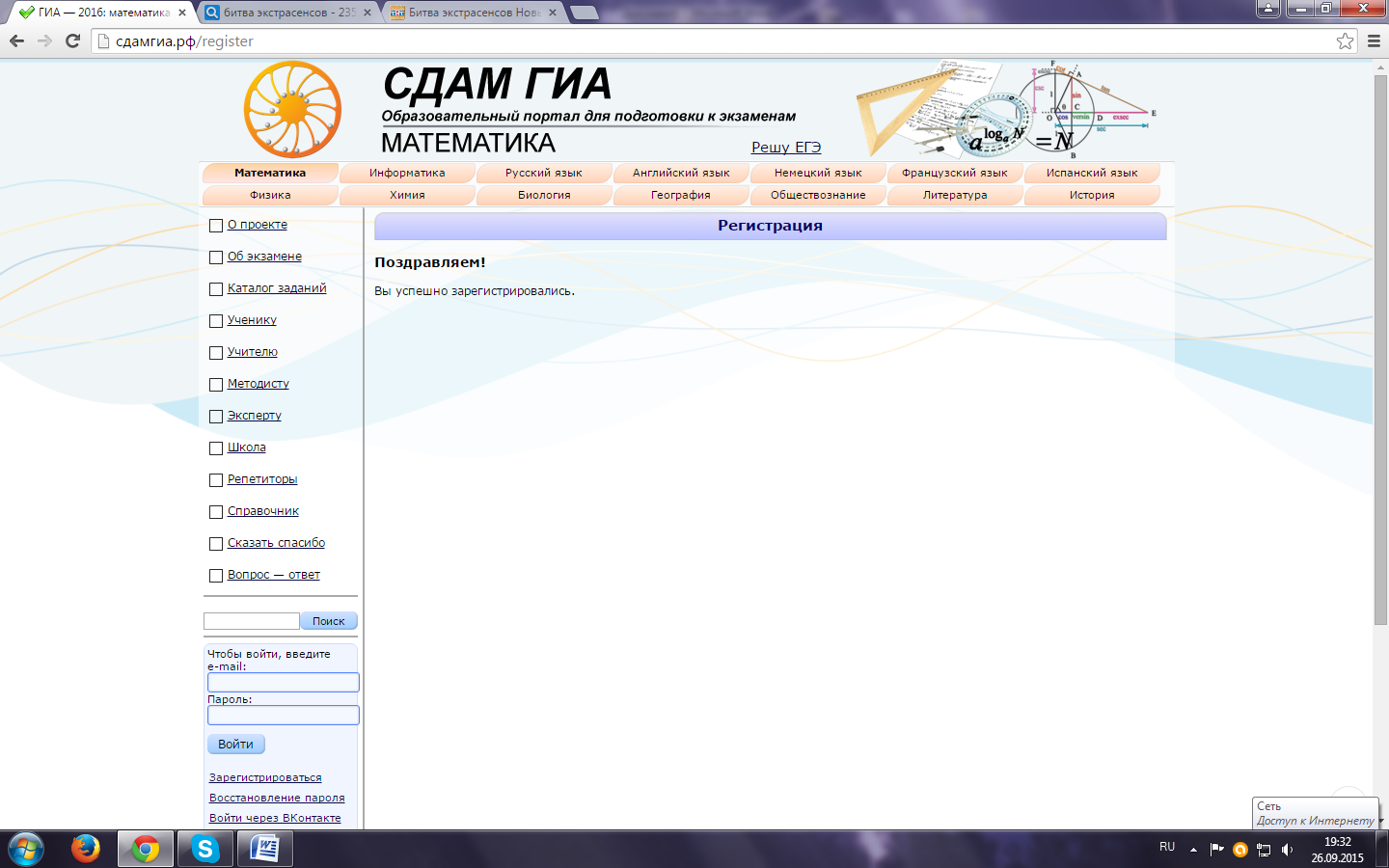The height and width of the screenshot is (868, 1389).
Task: Open Skype from the taskbar
Action: [204, 850]
